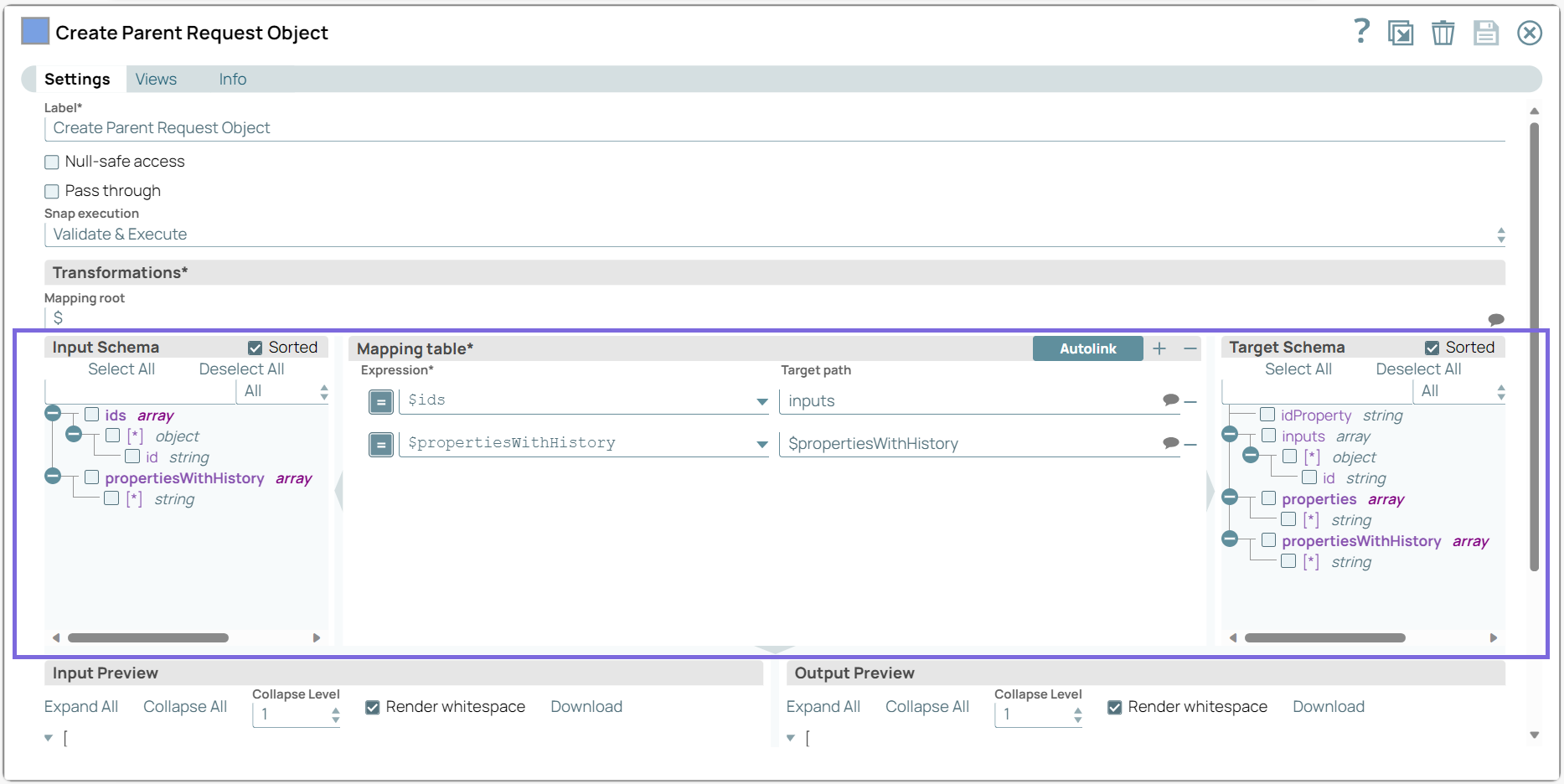
Task: Open $propertiesWithHistory expression dropdown arrow
Action: coord(762,444)
